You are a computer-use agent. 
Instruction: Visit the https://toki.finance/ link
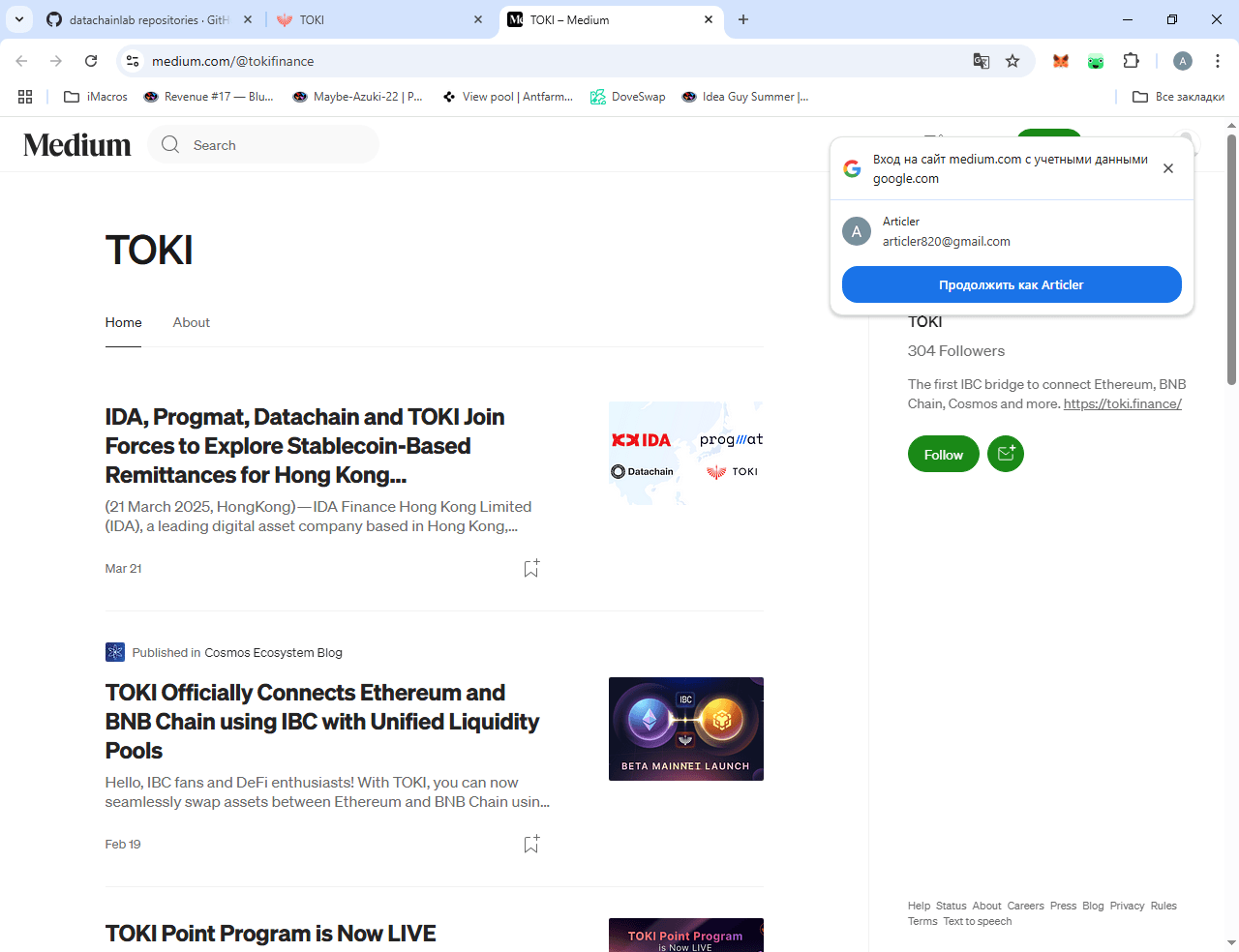(x=1123, y=403)
